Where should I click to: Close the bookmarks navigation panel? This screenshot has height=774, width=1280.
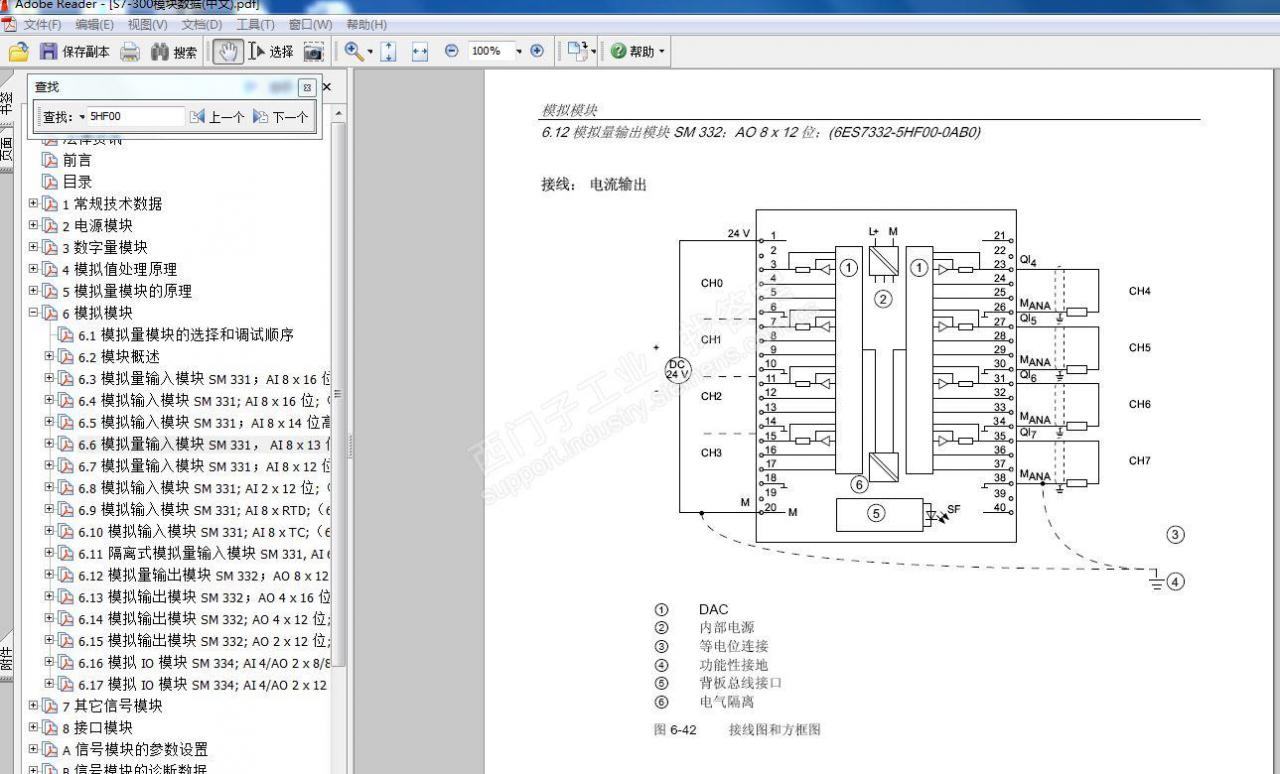coord(327,87)
